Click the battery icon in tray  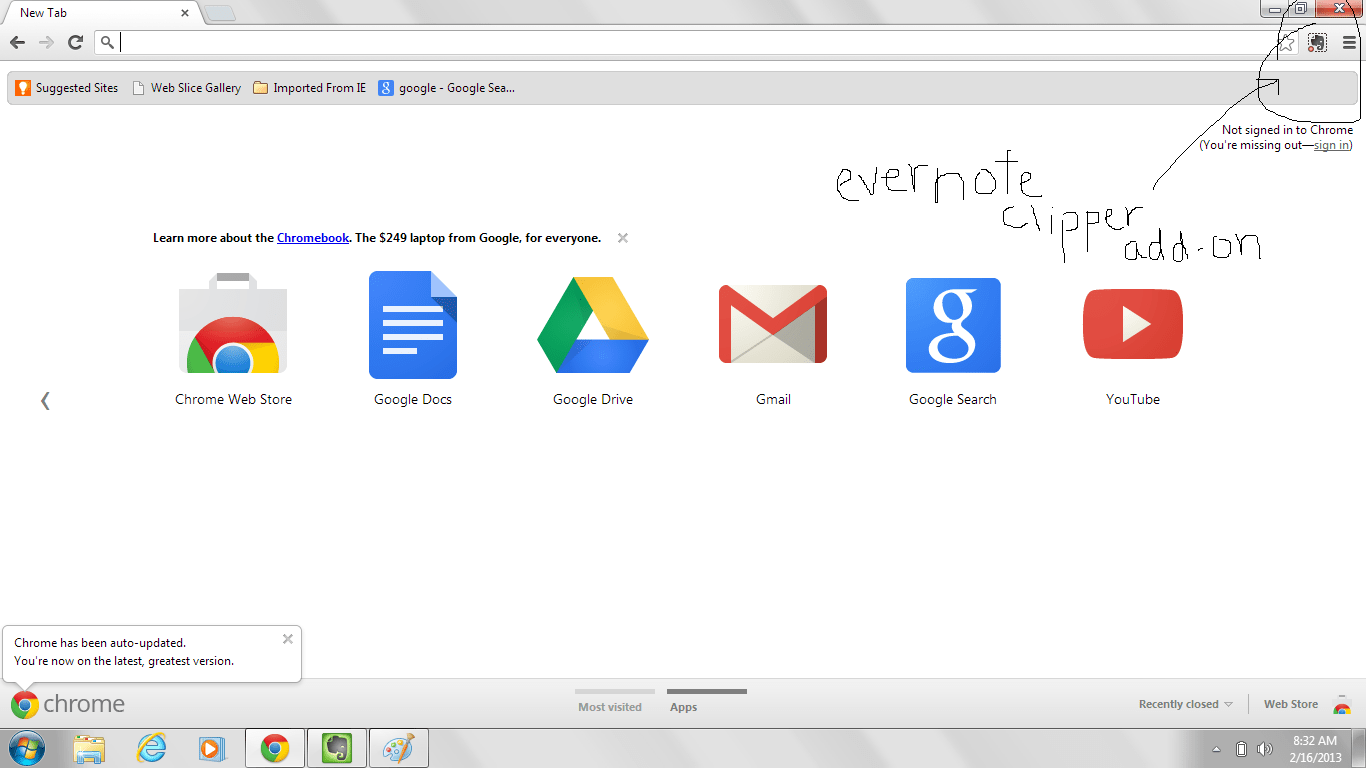(x=1241, y=749)
